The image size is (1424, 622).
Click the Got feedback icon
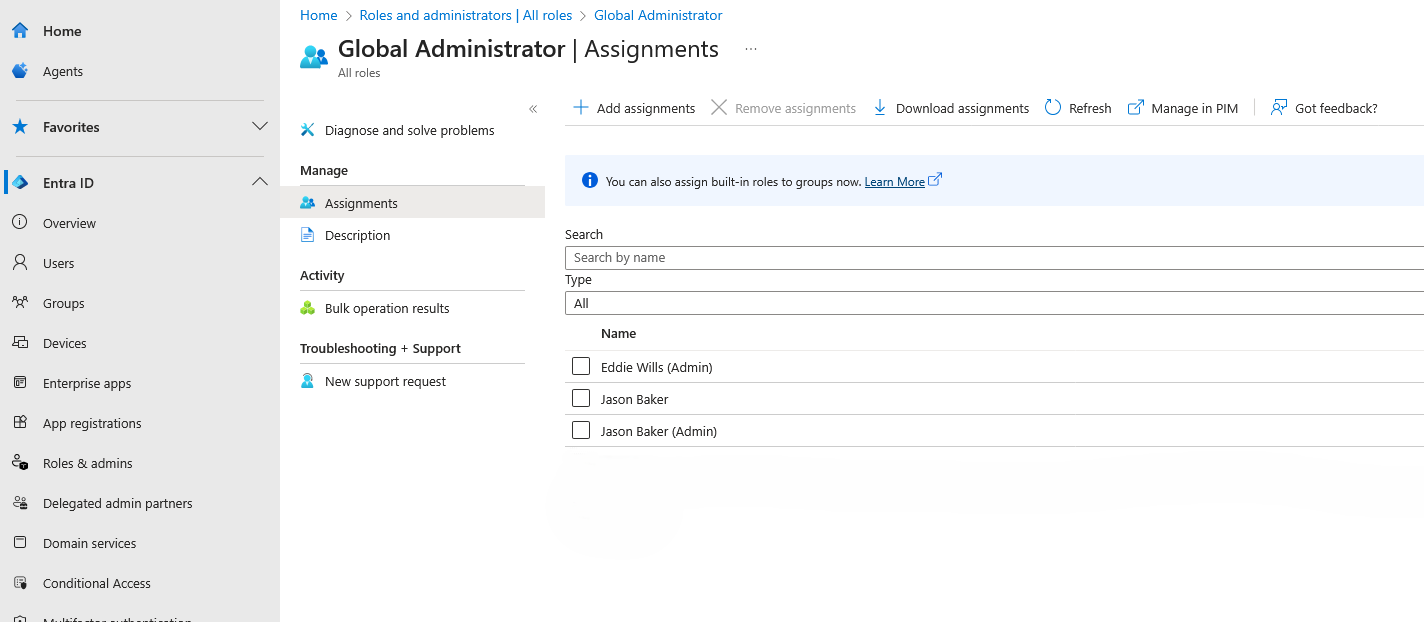click(1279, 108)
